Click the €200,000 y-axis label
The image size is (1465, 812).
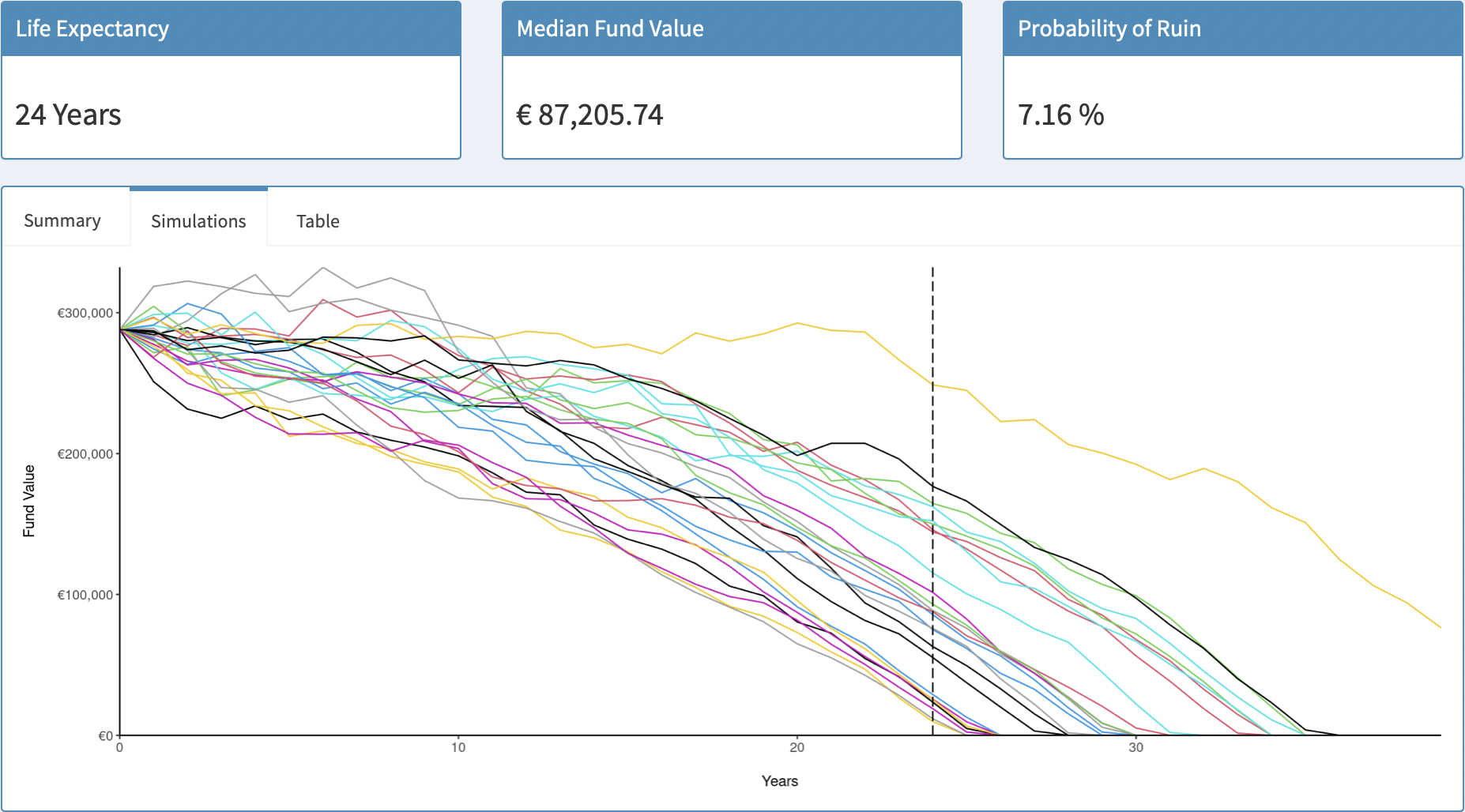[85, 454]
